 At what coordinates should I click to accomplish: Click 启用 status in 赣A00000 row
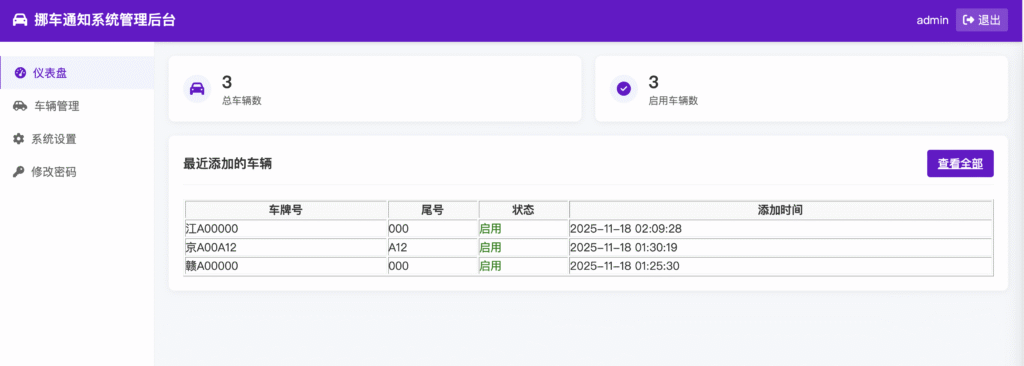click(490, 266)
